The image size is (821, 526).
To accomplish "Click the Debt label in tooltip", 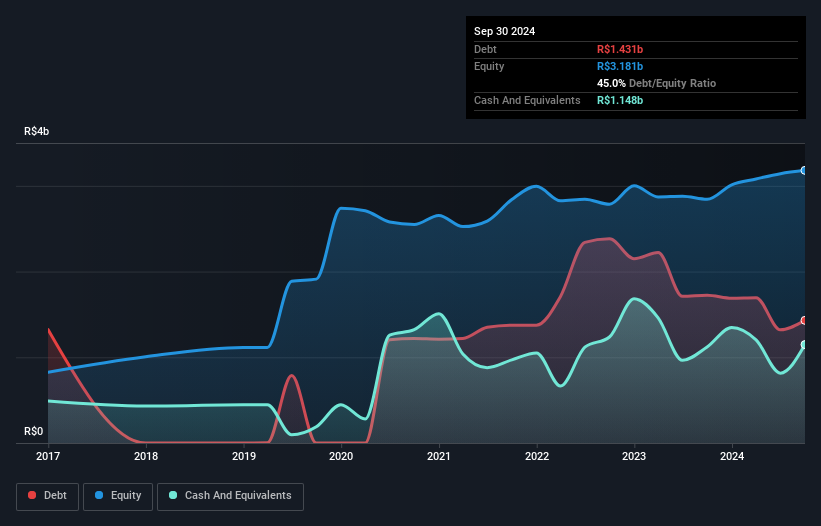I will click(x=485, y=49).
